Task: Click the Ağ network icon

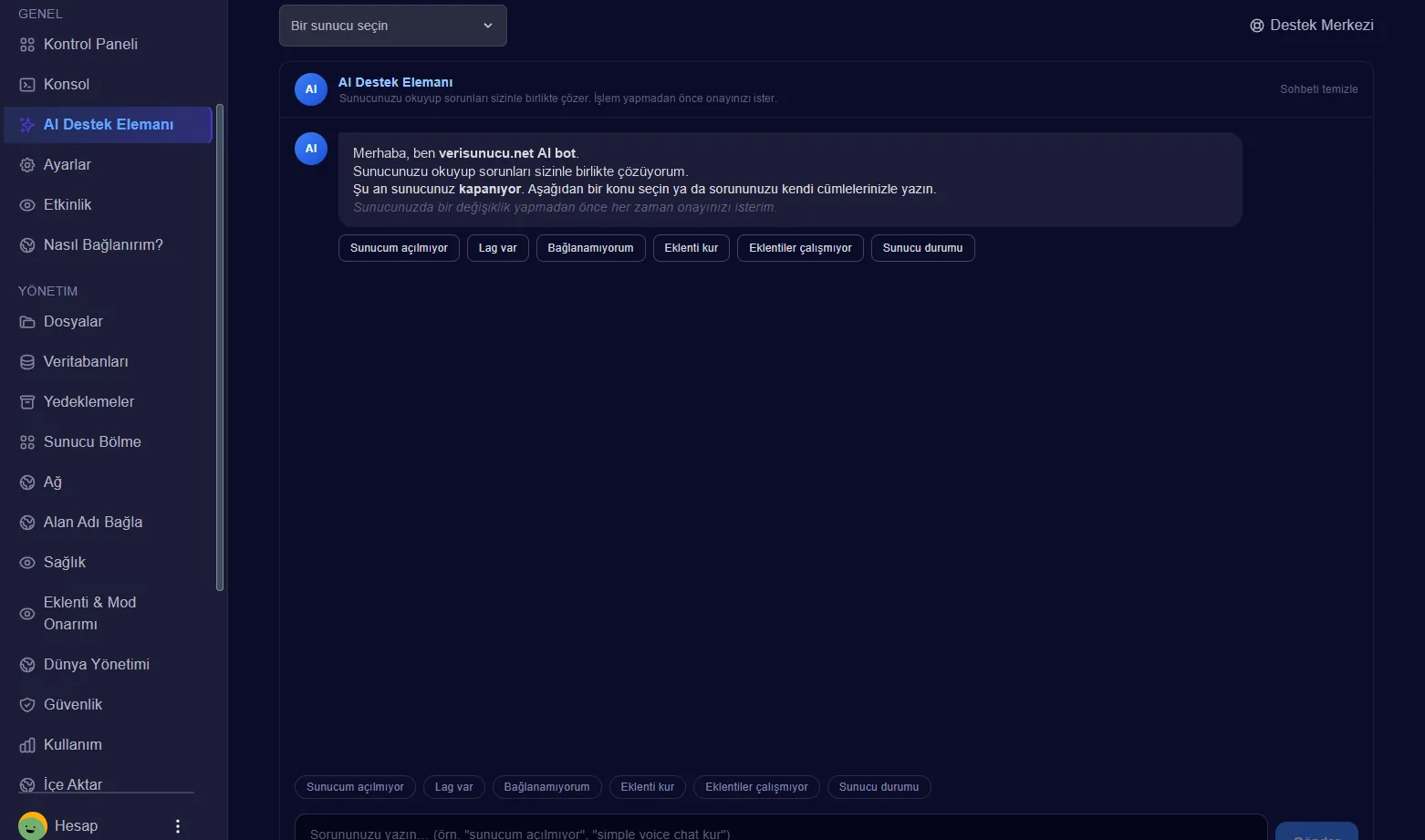Action: (27, 482)
